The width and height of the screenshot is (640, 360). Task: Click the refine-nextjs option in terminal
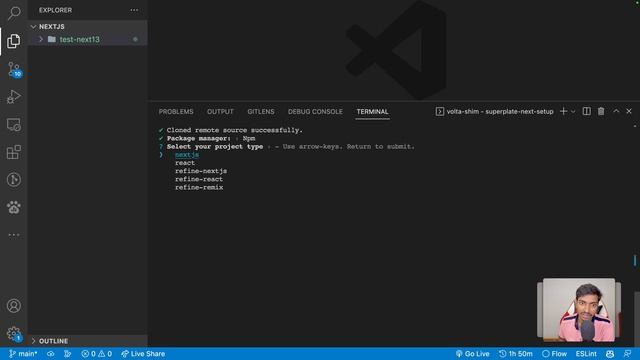click(x=201, y=171)
